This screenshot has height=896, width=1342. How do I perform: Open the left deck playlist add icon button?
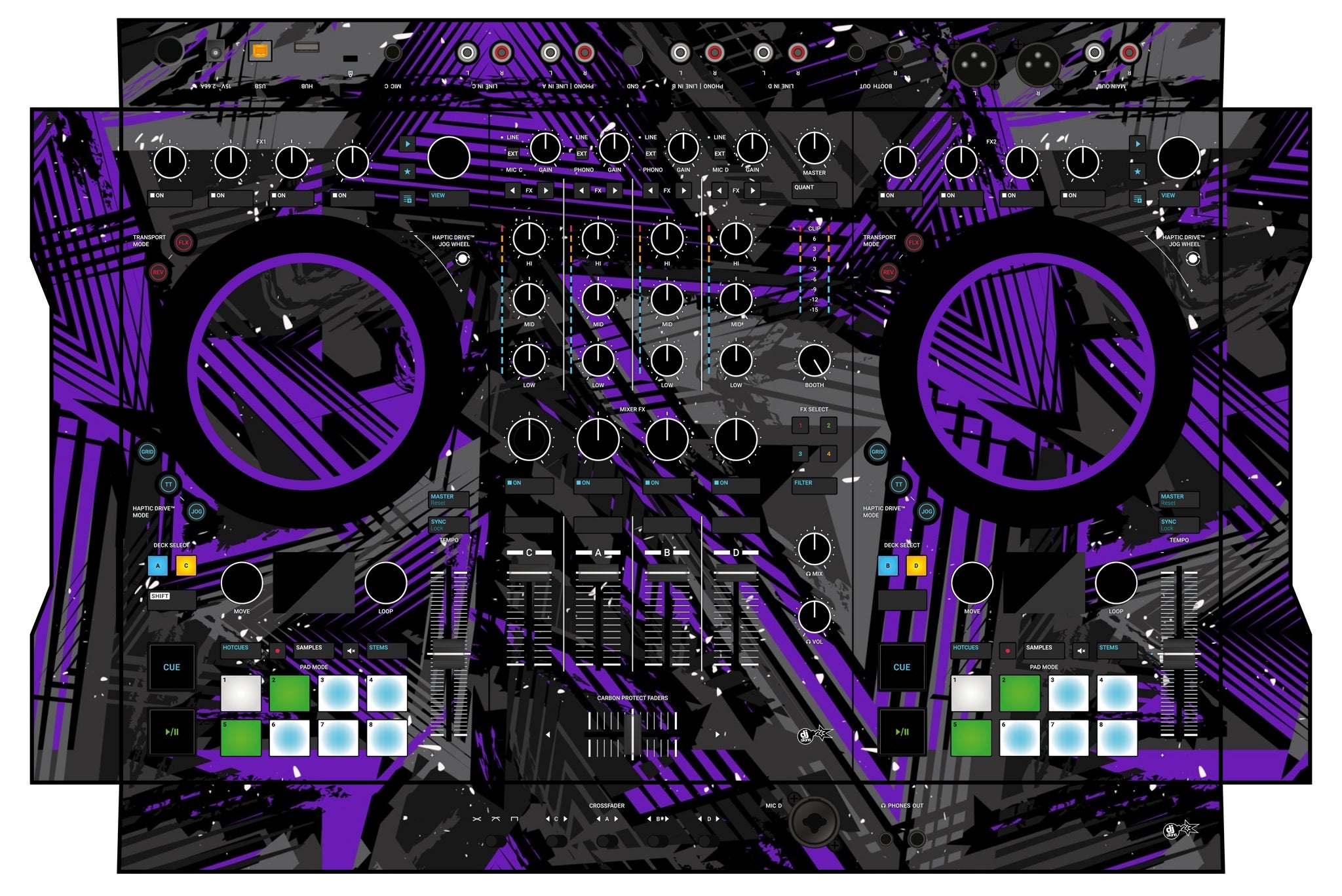[408, 199]
